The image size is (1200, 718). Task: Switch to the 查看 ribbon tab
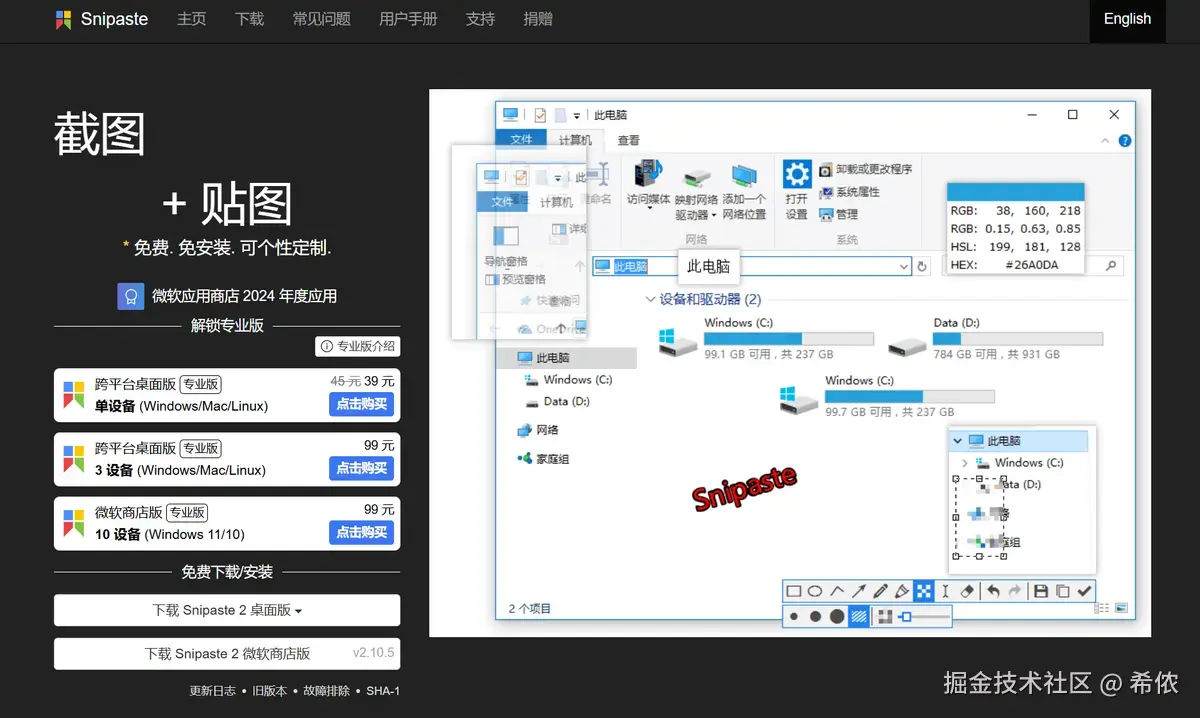point(629,139)
